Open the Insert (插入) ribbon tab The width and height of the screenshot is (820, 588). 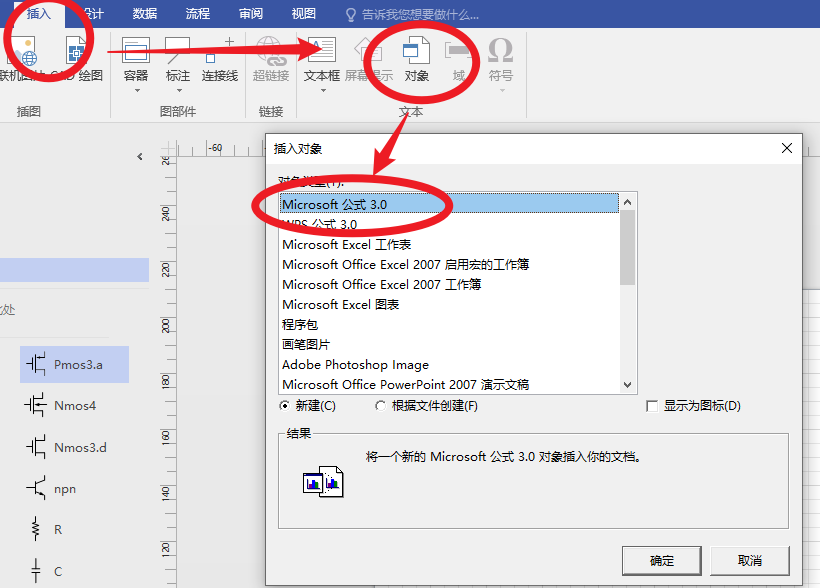click(39, 14)
